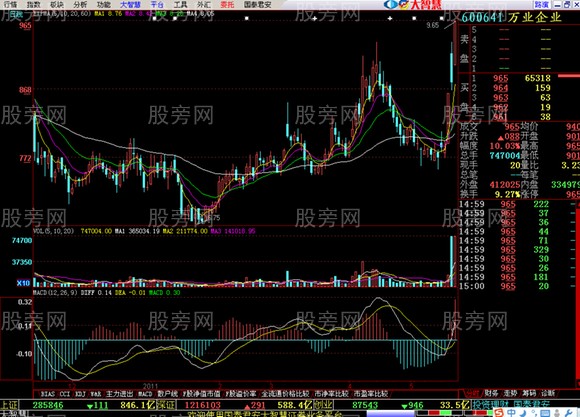
Task: Open the 工具 menu
Action: tap(180, 4)
